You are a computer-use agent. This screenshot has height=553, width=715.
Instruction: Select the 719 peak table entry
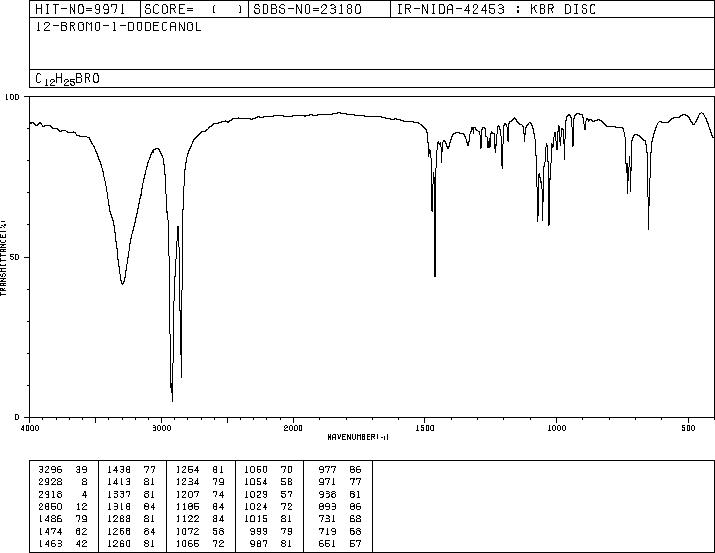point(340,531)
